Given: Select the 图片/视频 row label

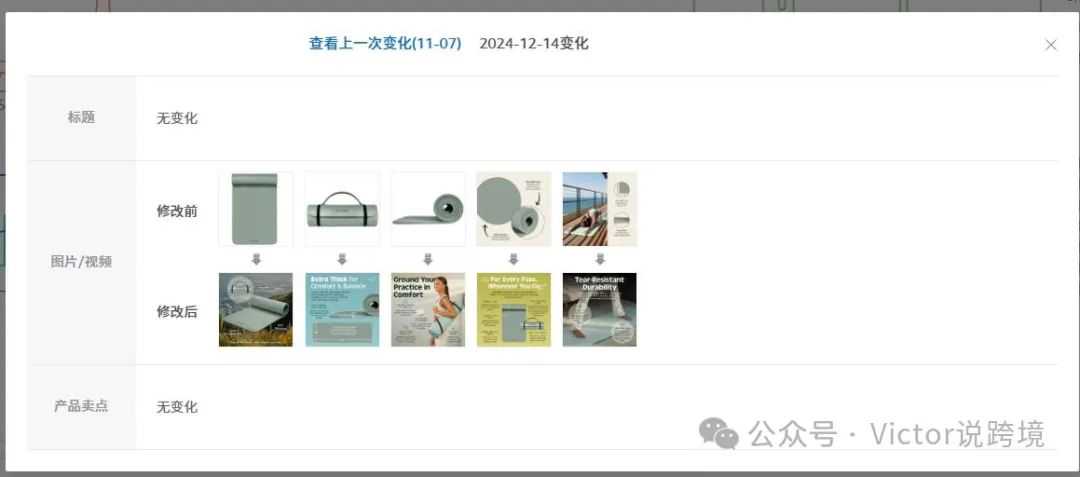Looking at the screenshot, I should point(81,262).
